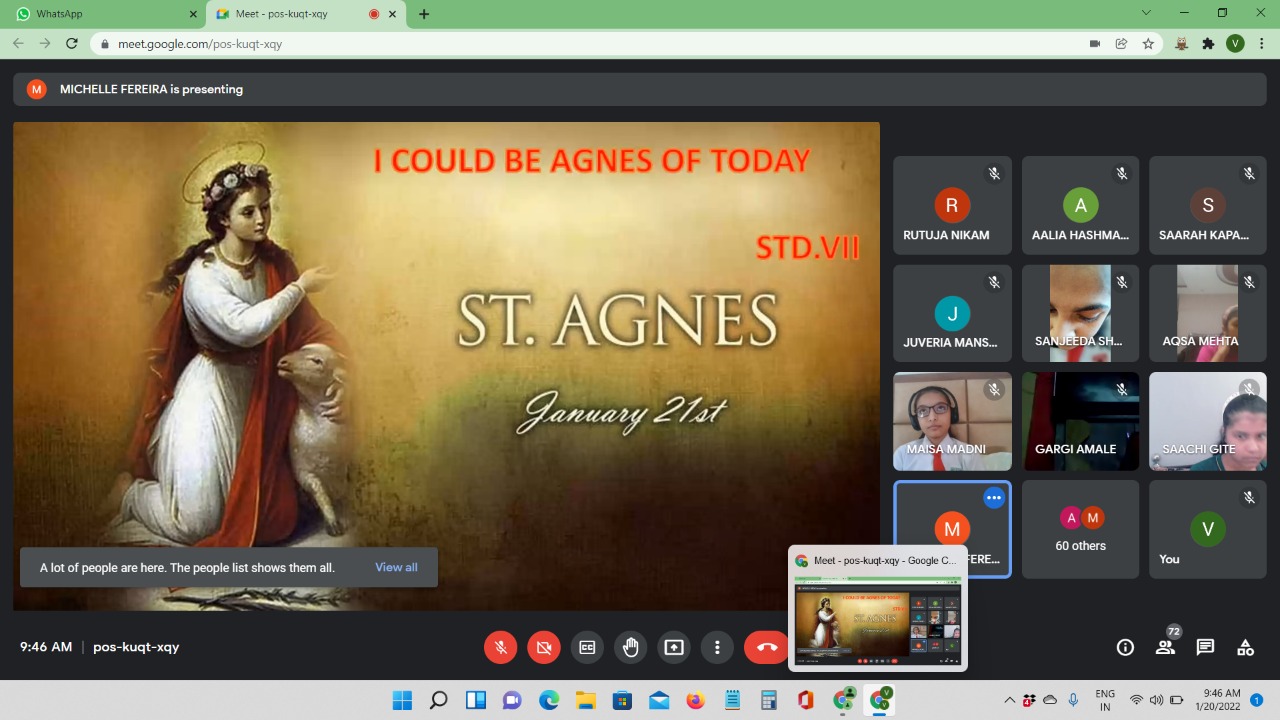Share this page from the address bar
This screenshot has width=1280, height=720.
click(1121, 43)
